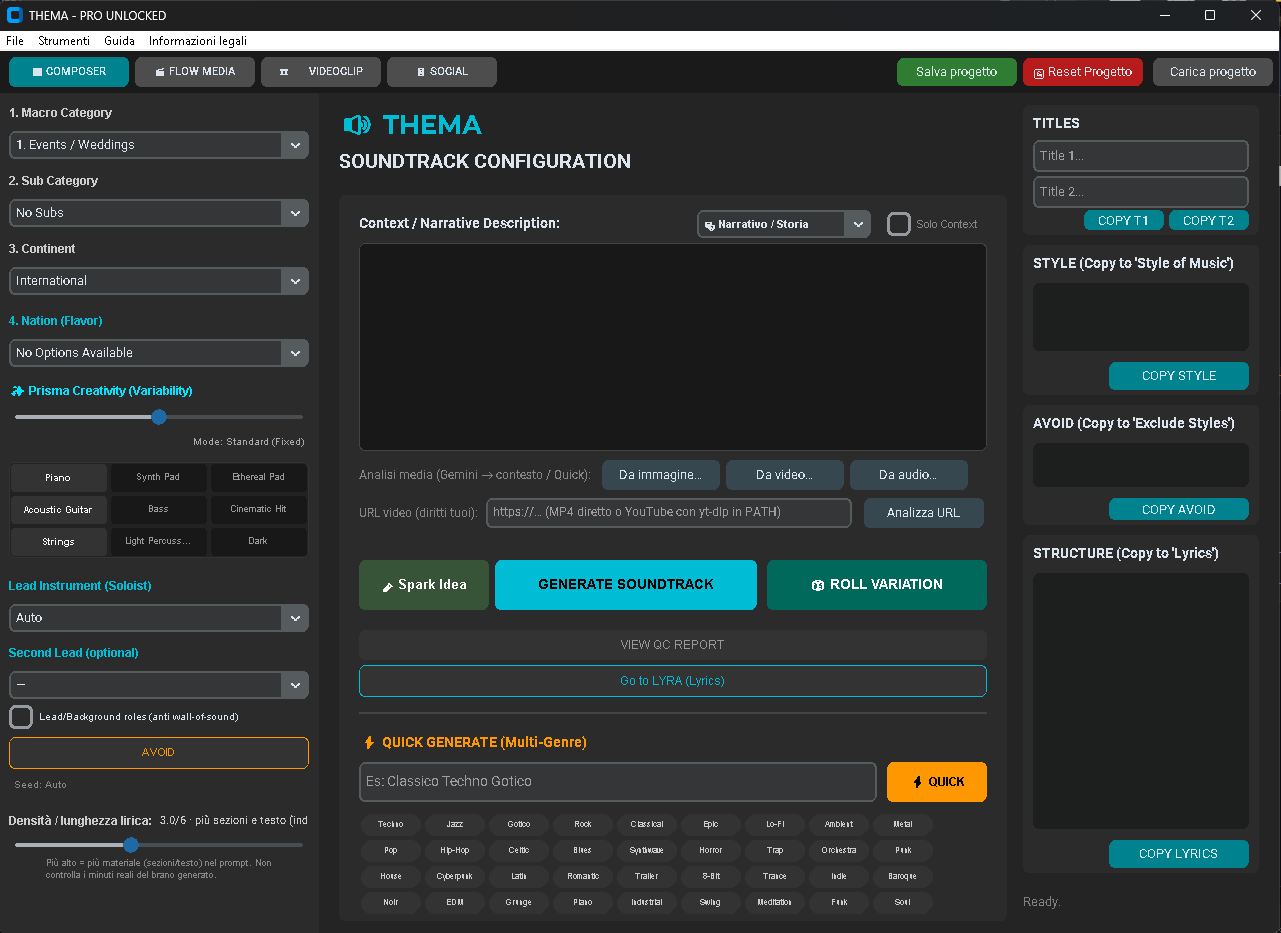Toggle the Ethereal Pad instrument
The width and height of the screenshot is (1281, 933).
[x=258, y=477]
